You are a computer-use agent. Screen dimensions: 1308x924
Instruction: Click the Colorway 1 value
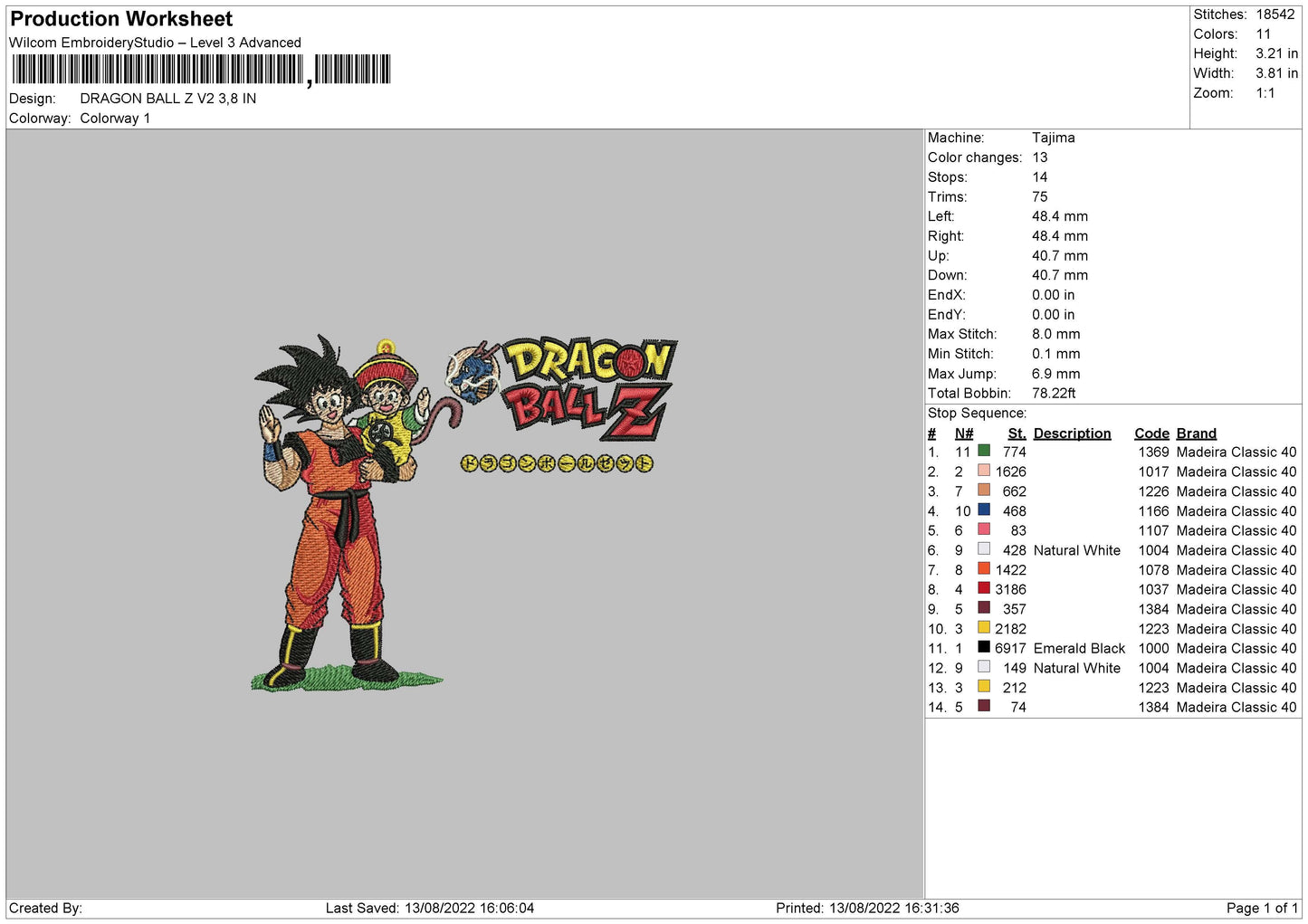(115, 119)
